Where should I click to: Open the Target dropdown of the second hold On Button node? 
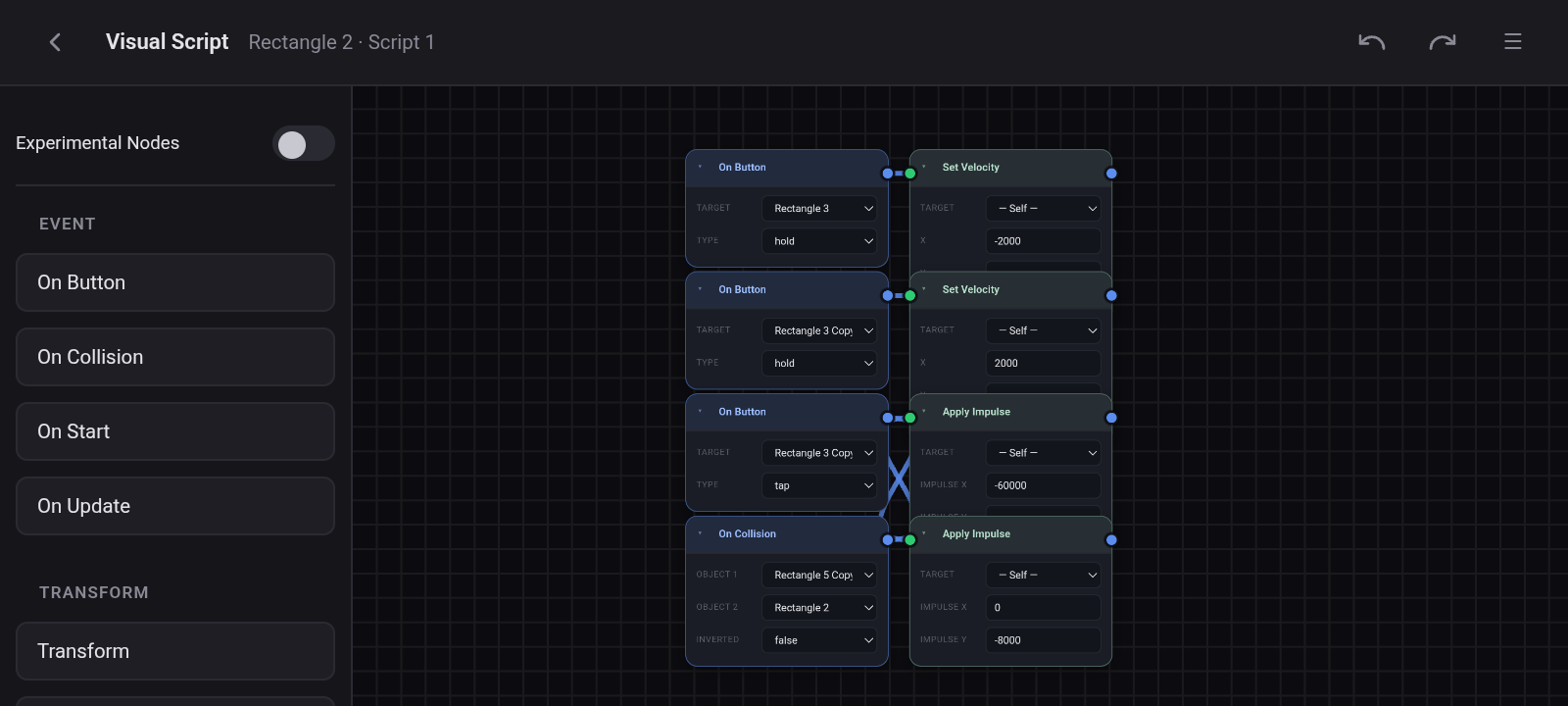(819, 330)
